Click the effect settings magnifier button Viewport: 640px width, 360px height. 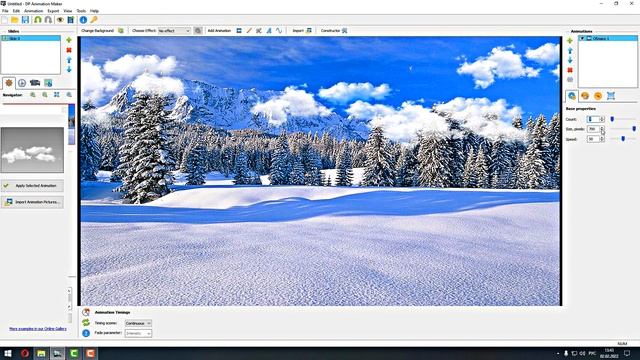(198, 31)
